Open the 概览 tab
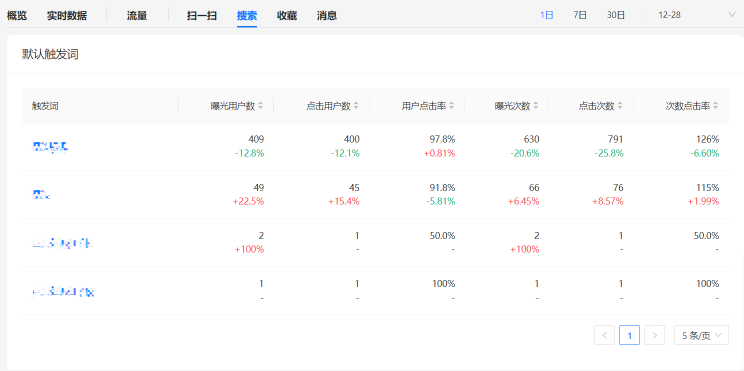744x371 pixels. (17, 16)
